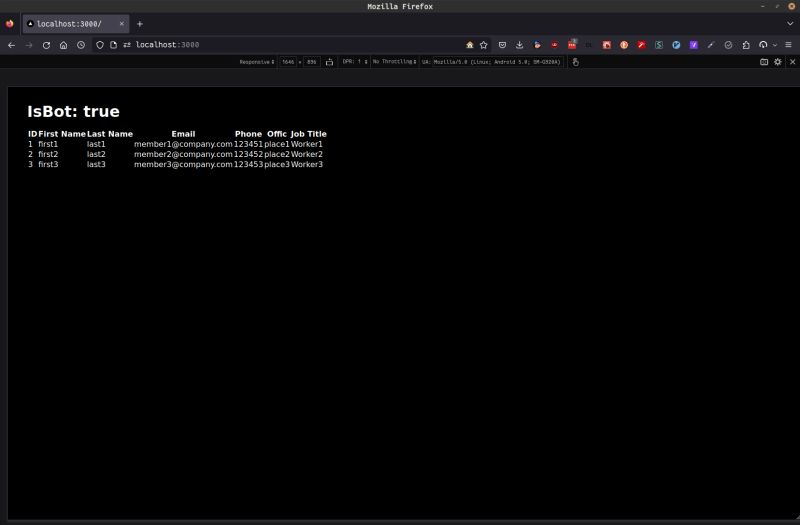800x525 pixels.
Task: Edit the viewport height field
Action: 312,62
